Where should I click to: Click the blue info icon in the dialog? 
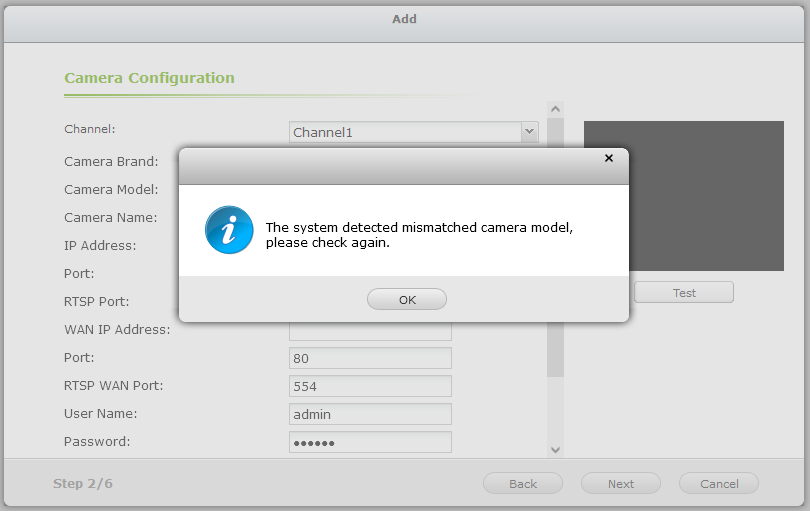click(229, 230)
